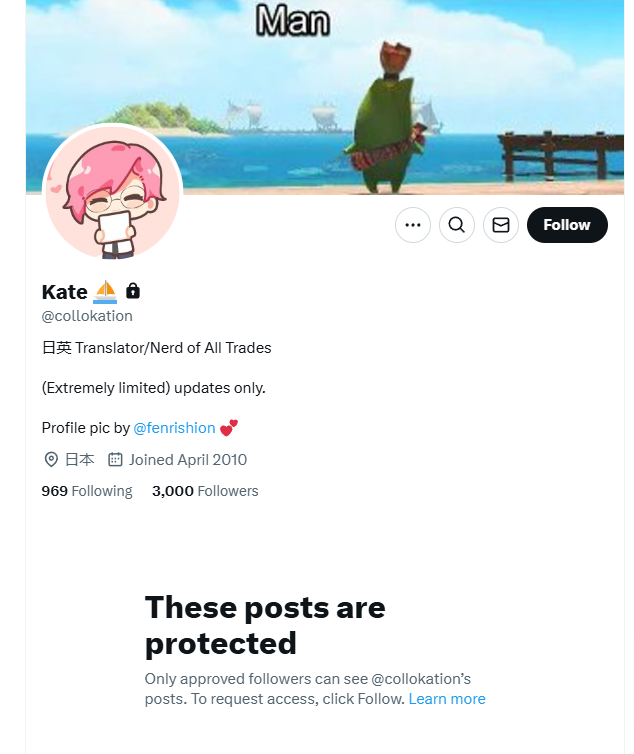Click the two-hearts emoji in bio
Screen dimensions: 634x754
(x=229, y=427)
